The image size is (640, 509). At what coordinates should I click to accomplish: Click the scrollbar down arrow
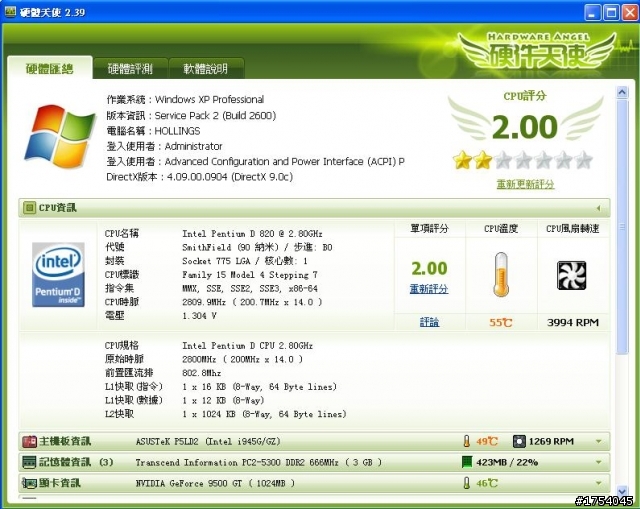click(622, 491)
